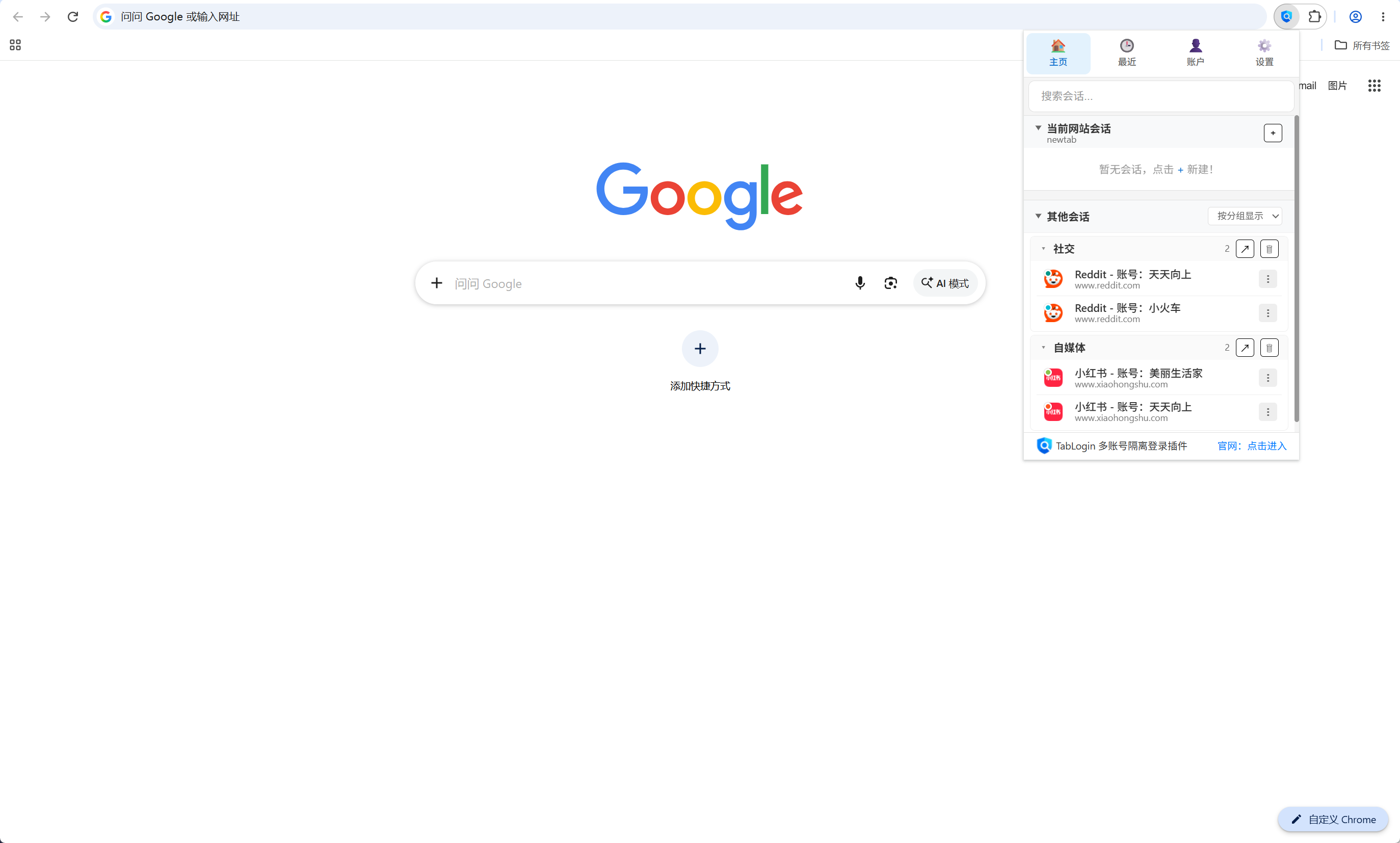This screenshot has width=1400, height=843.
Task: Open more options for Reddit 小火车
Action: tap(1267, 313)
